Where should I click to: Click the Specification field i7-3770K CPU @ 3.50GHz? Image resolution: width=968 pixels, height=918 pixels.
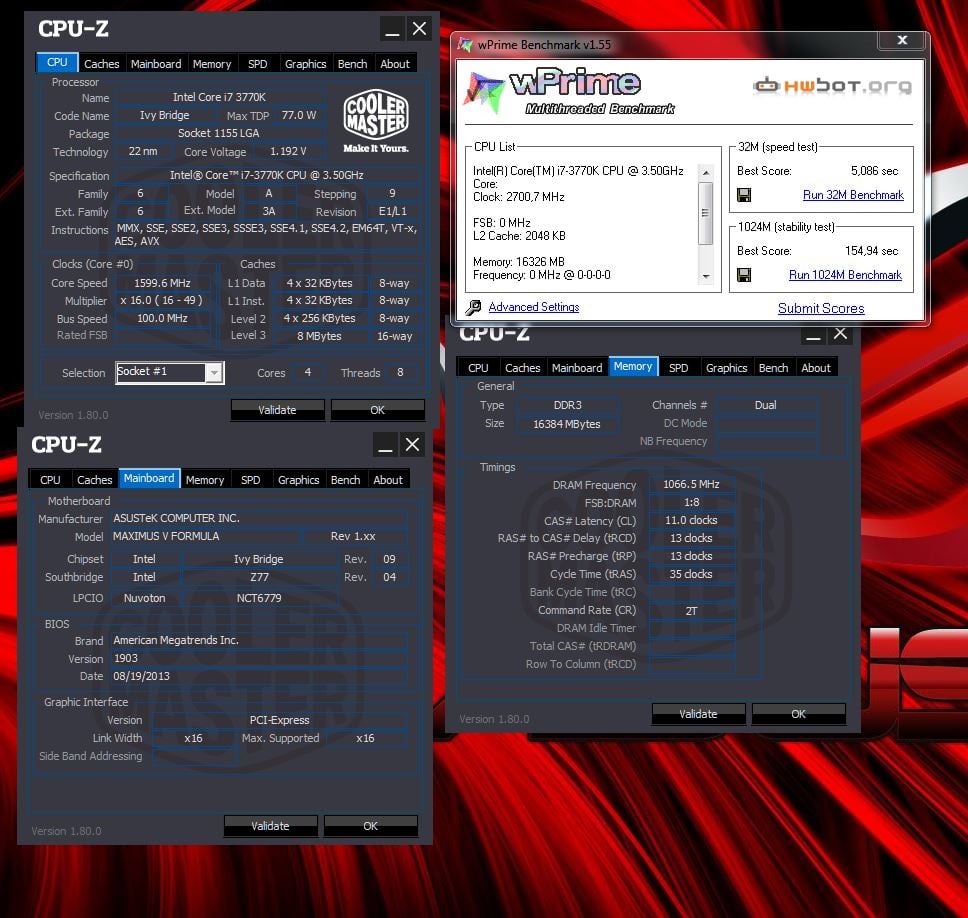267,175
